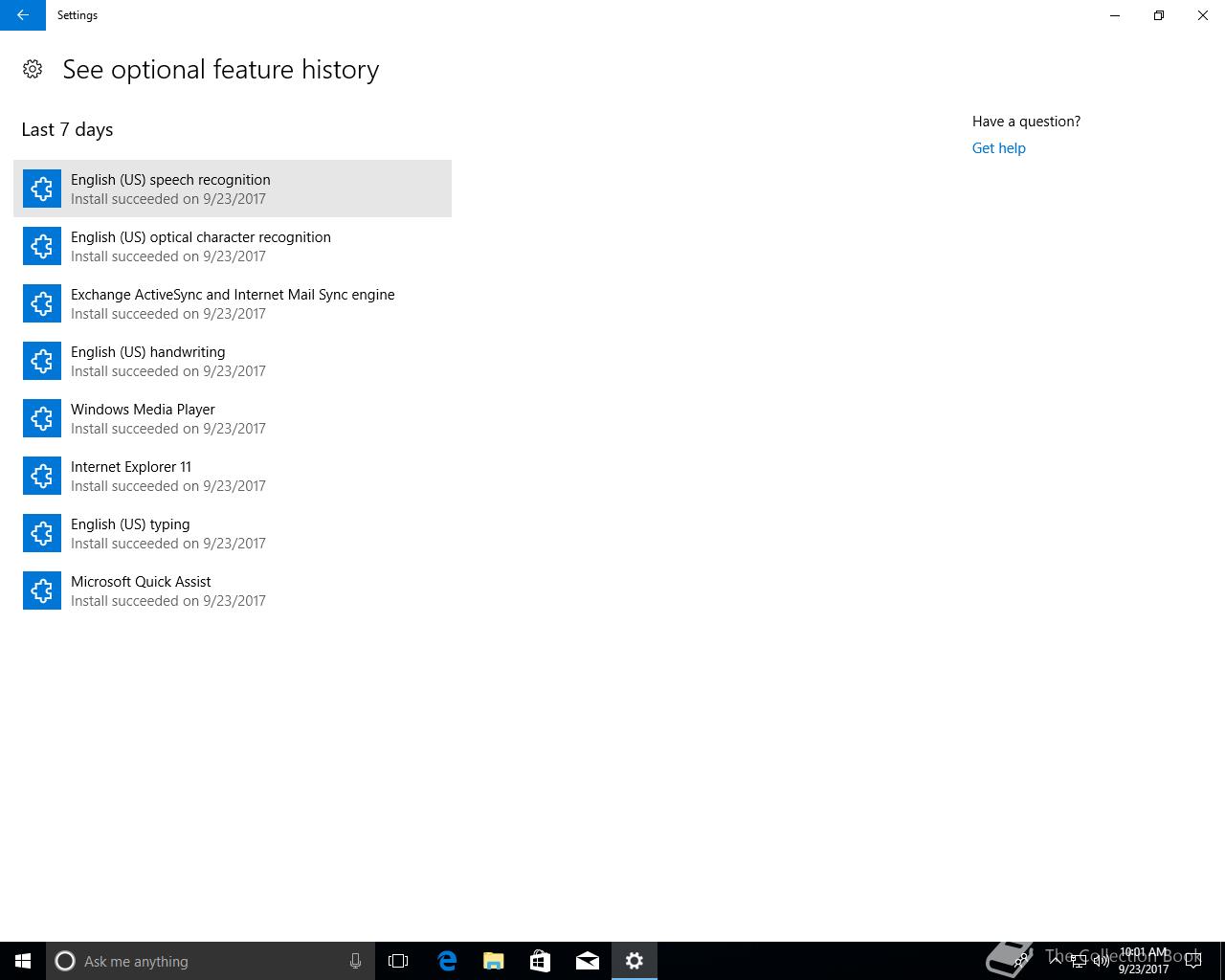
Task: Click the Cortana circle icon
Action: coord(65,961)
